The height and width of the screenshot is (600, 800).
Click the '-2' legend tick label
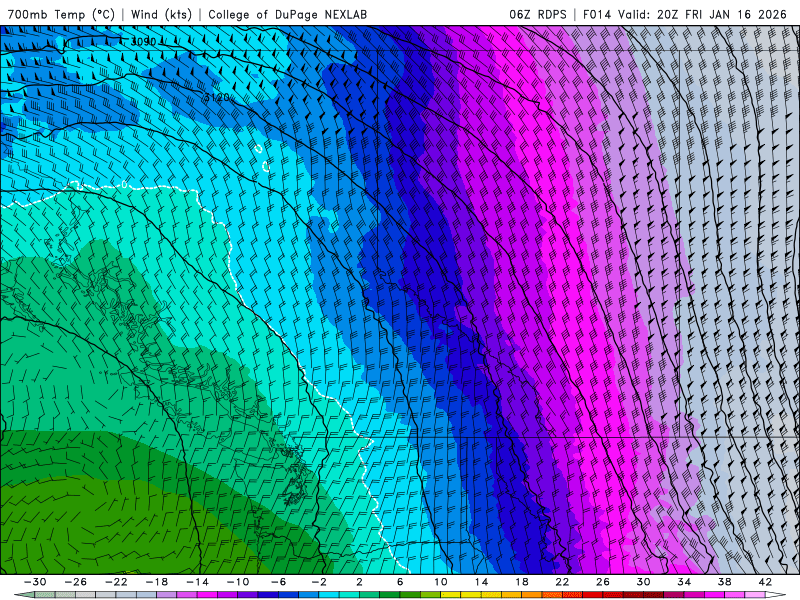[x=318, y=582]
